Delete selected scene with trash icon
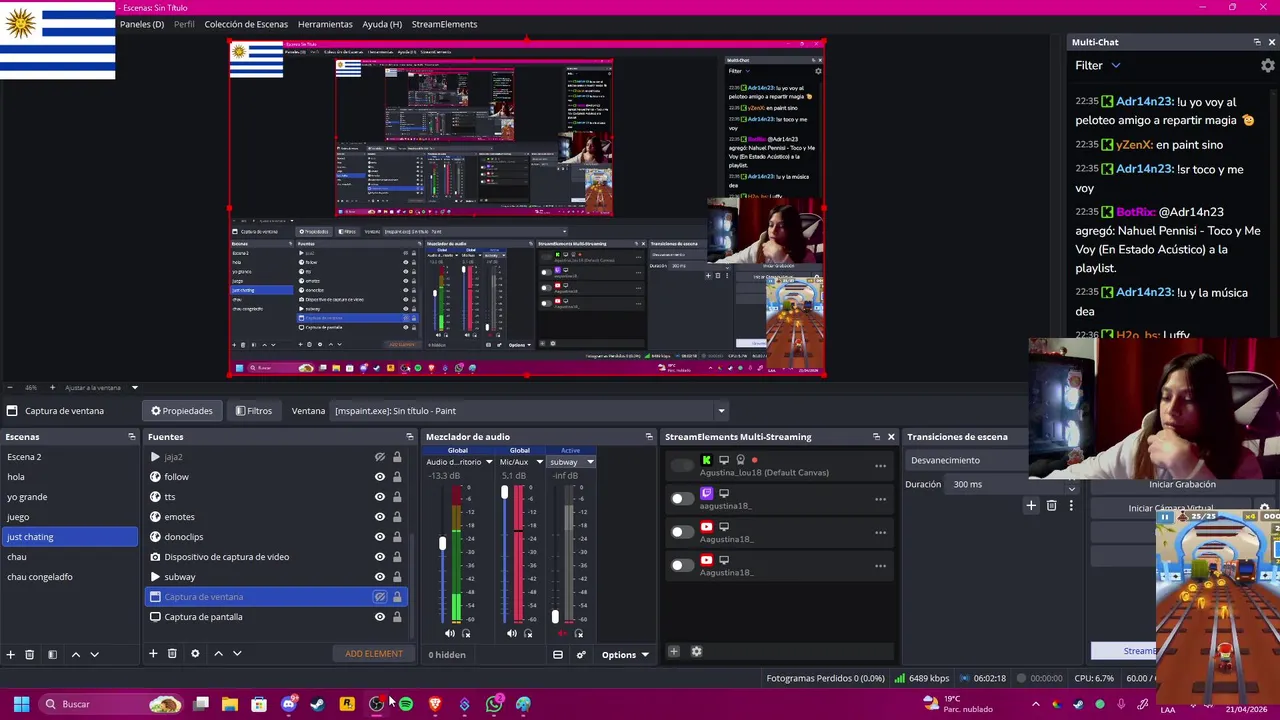This screenshot has width=1280, height=720. click(x=29, y=654)
